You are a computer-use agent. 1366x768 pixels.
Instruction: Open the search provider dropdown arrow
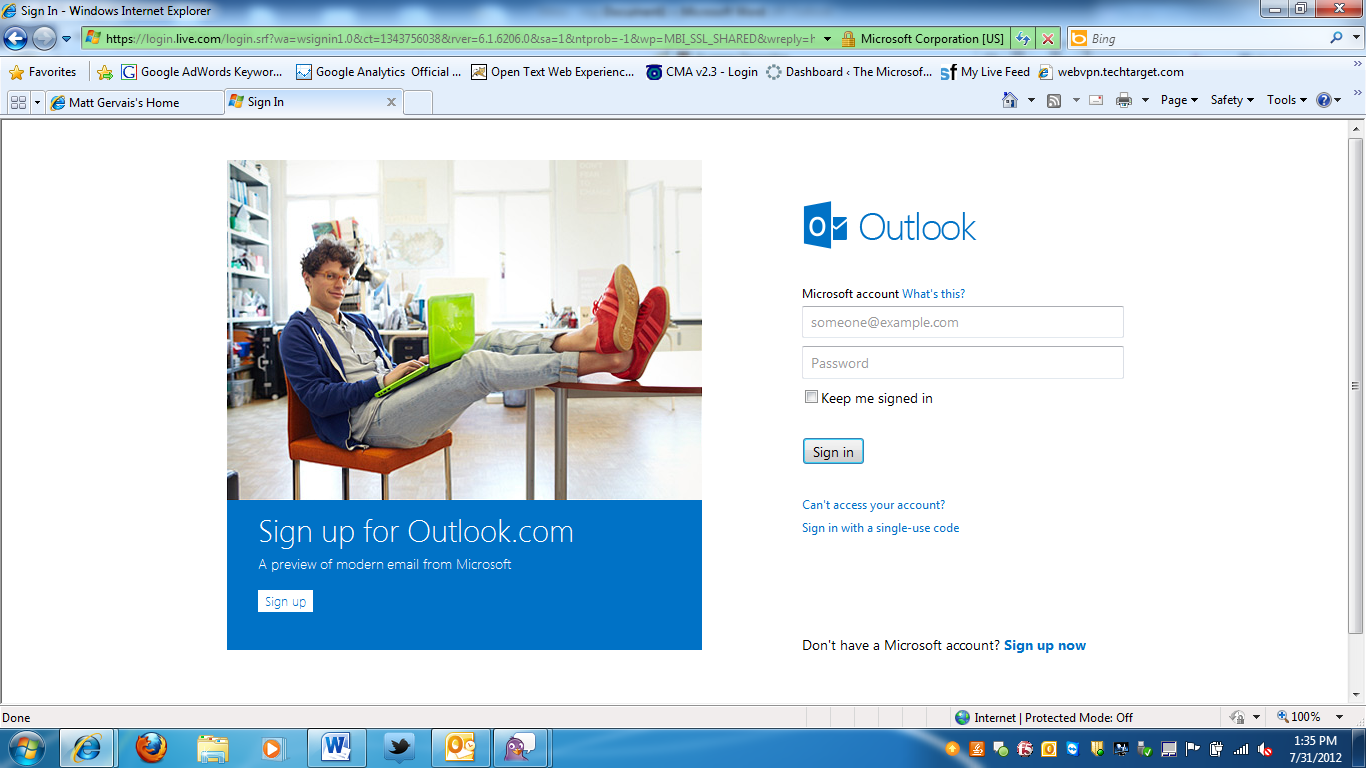click(1355, 39)
